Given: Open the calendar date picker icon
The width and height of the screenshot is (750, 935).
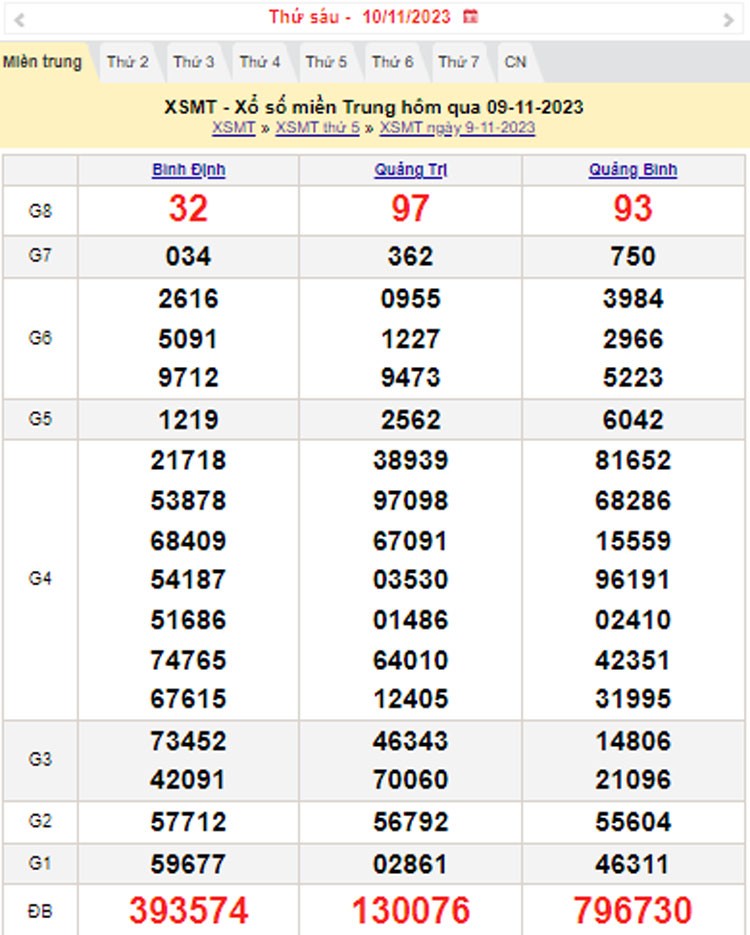Looking at the screenshot, I should [x=471, y=17].
